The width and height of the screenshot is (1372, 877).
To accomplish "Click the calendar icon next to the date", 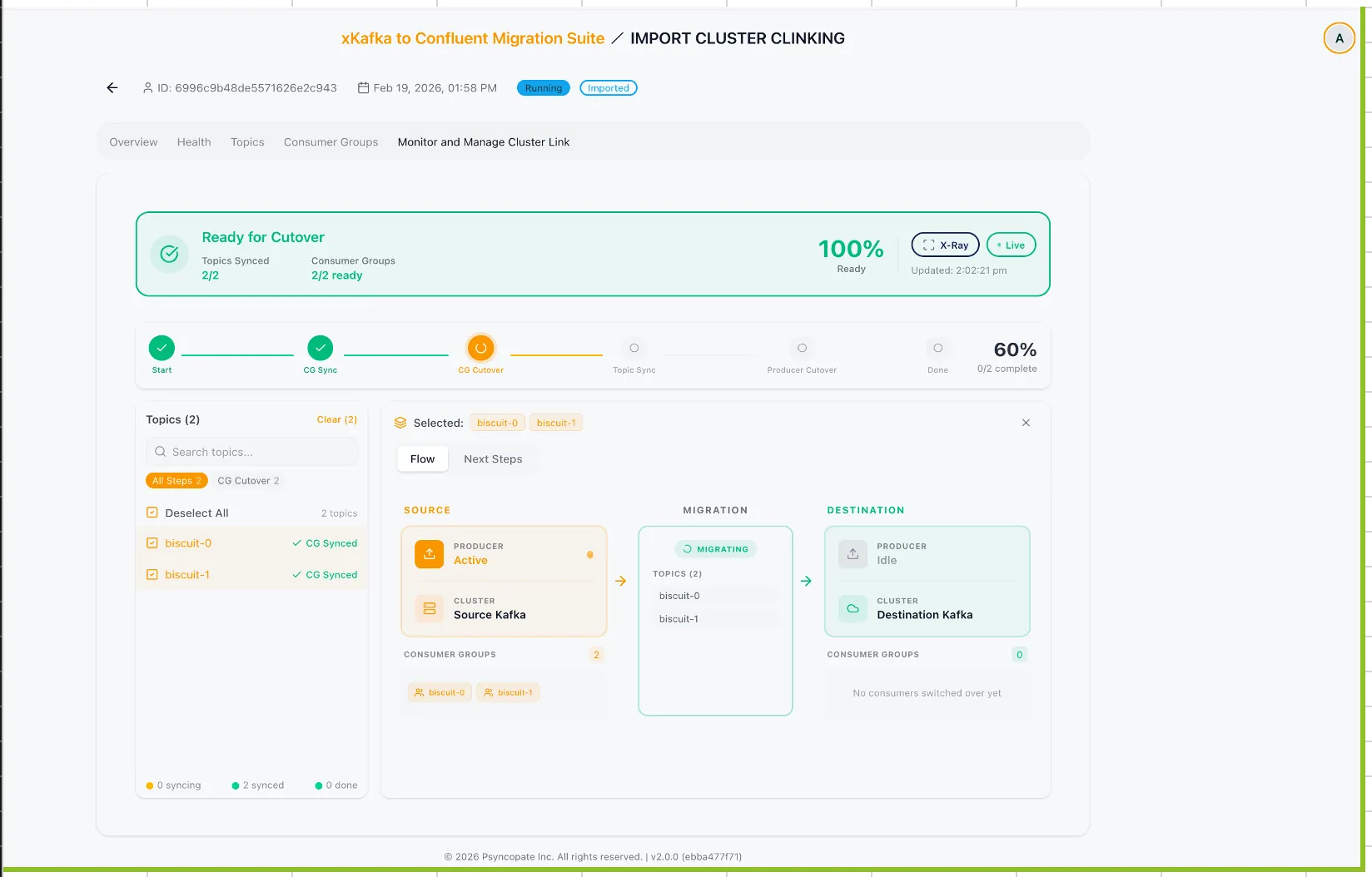I will point(362,87).
